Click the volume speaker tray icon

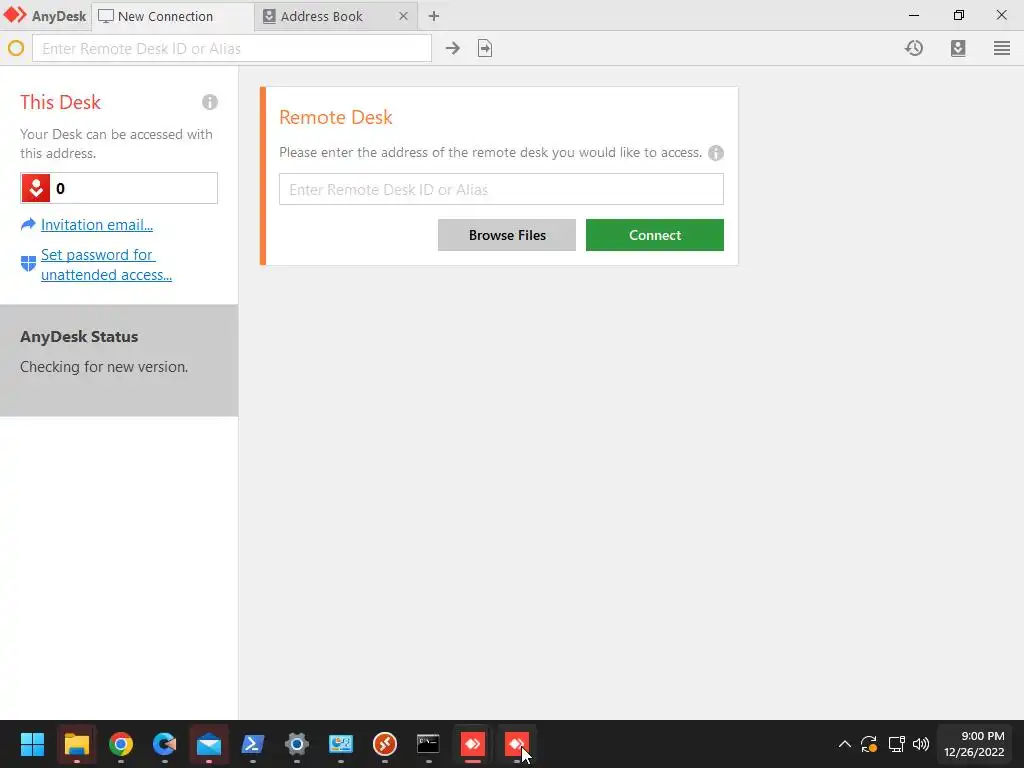(x=921, y=744)
